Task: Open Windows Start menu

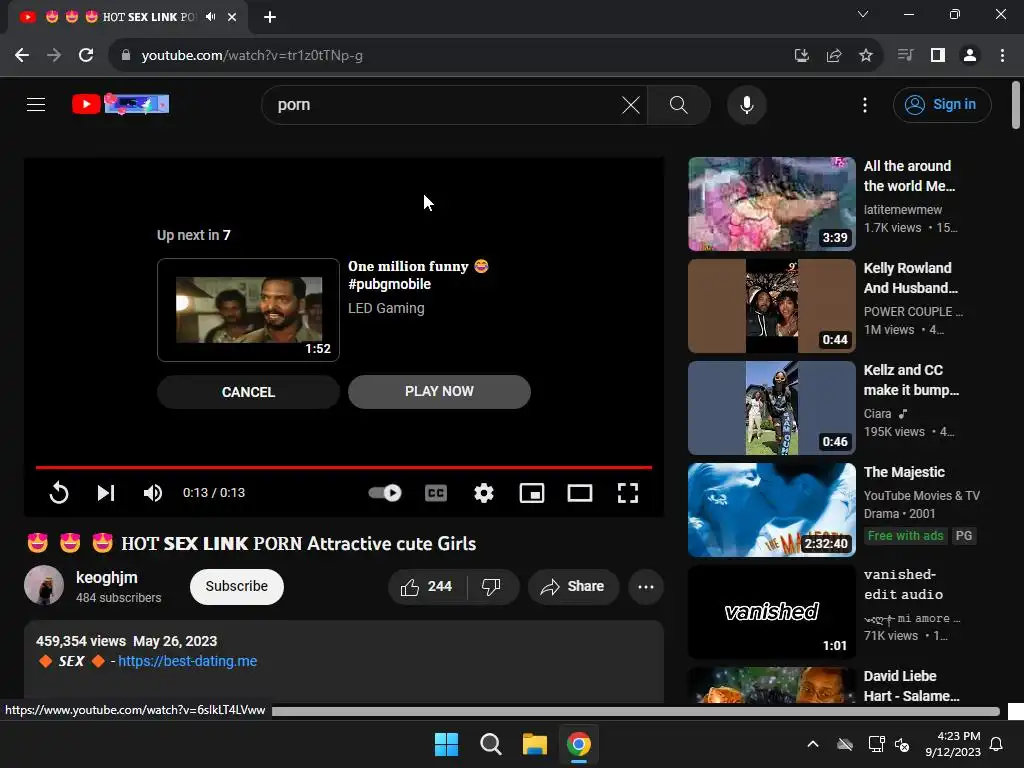Action: point(447,744)
